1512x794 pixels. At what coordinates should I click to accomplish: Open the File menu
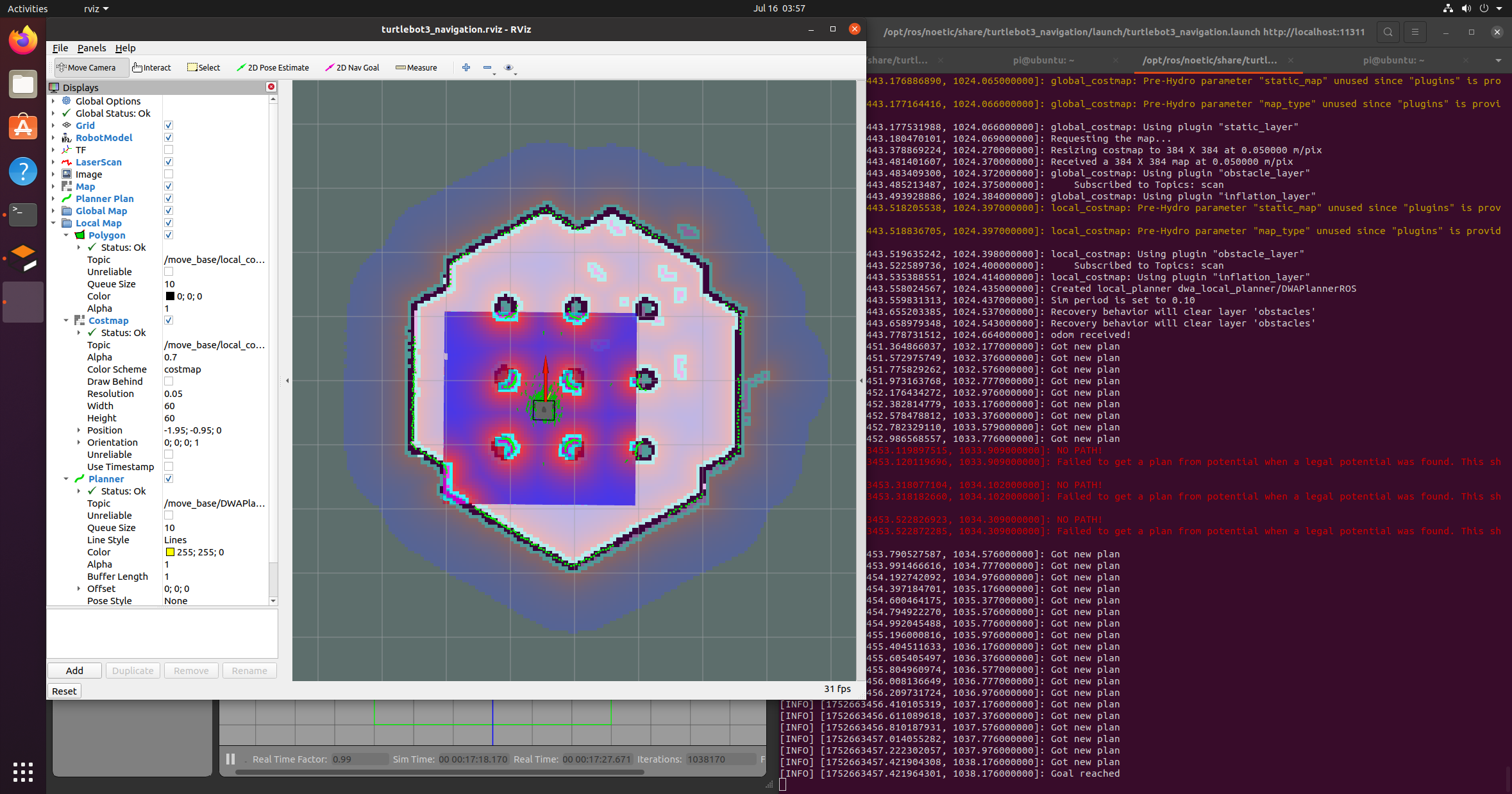pyautogui.click(x=60, y=48)
